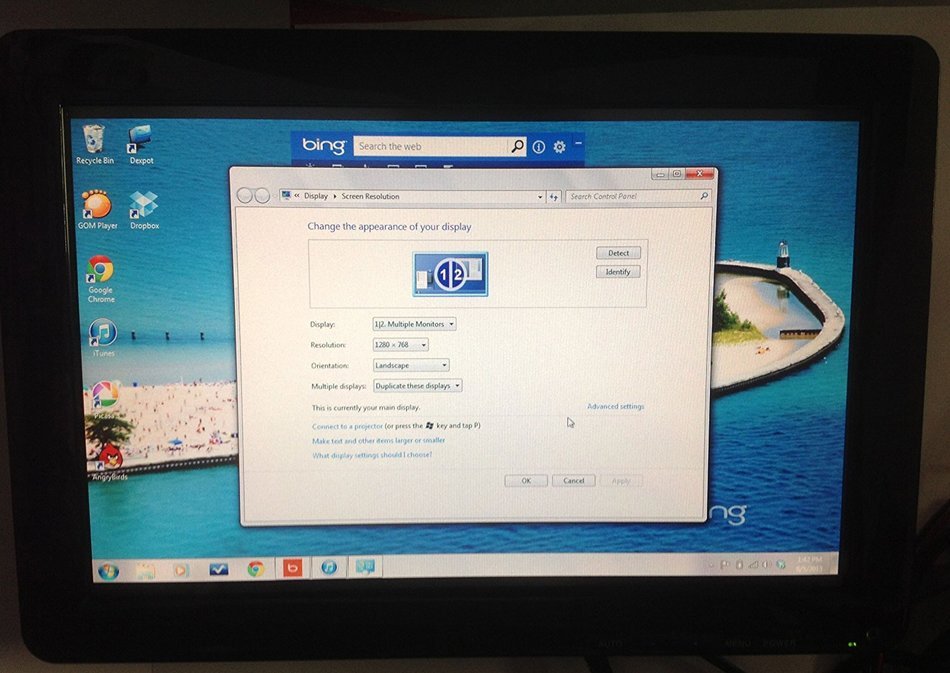Screen dimensions: 950x673
Task: Open iTunes from the taskbar
Action: [x=329, y=568]
